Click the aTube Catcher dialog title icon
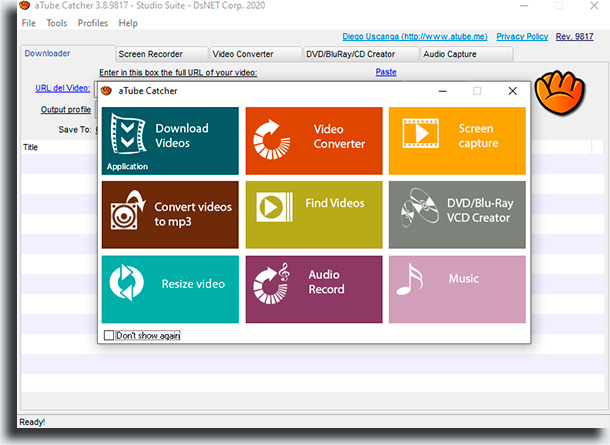Screen dimensions: 610x445 coord(106,91)
